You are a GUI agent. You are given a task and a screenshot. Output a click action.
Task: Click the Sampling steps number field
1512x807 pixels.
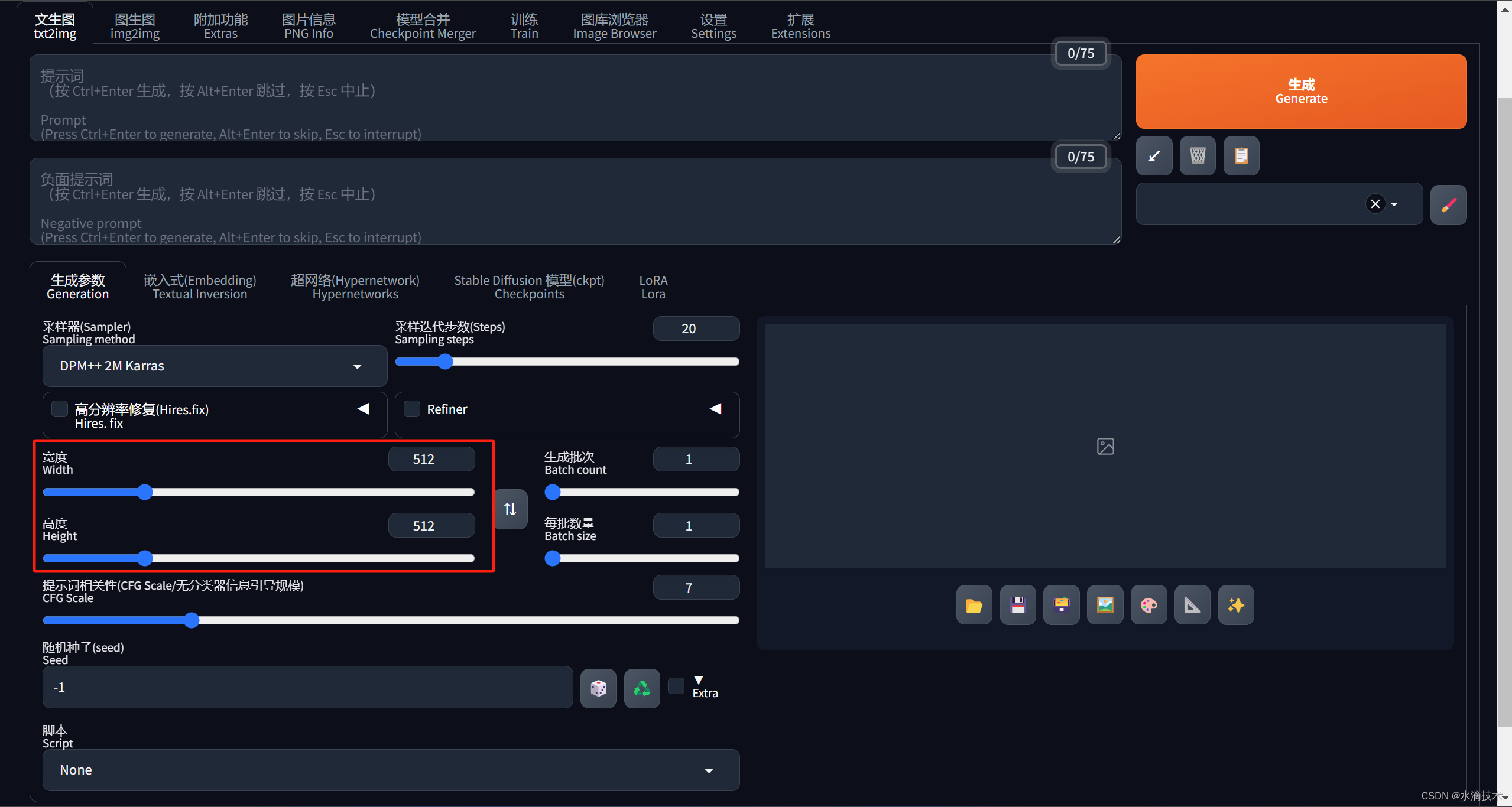tap(696, 328)
